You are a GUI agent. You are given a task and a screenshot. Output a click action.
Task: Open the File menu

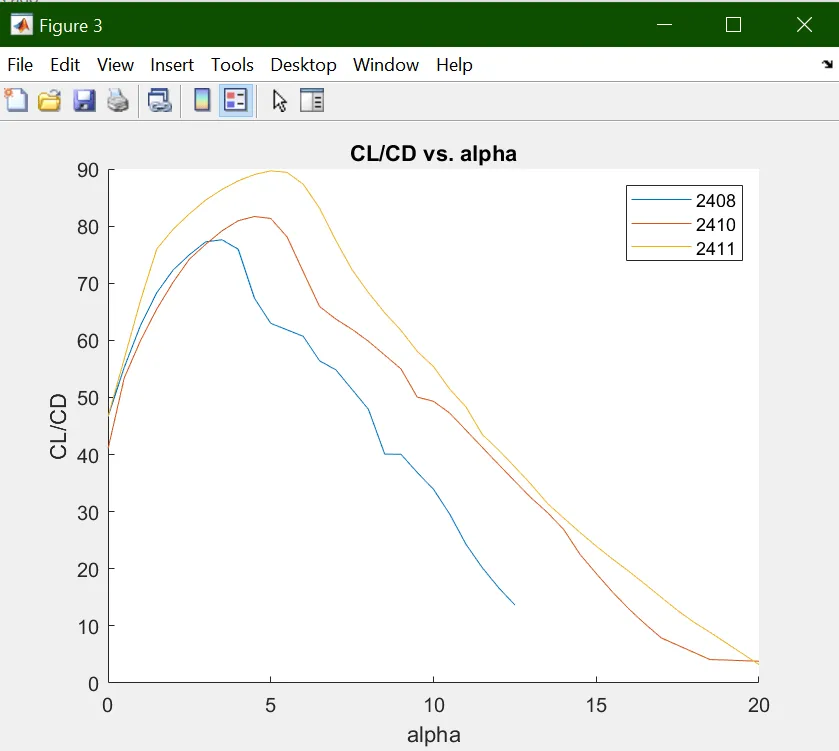[x=20, y=65]
